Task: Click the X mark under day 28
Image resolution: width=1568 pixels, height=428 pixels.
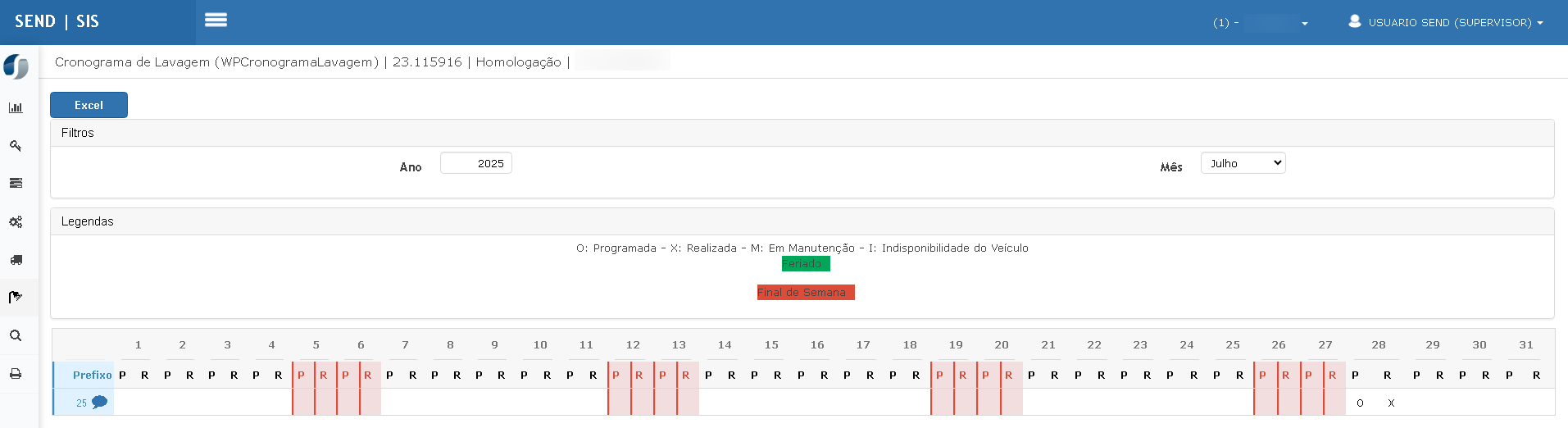Action: click(x=1391, y=403)
